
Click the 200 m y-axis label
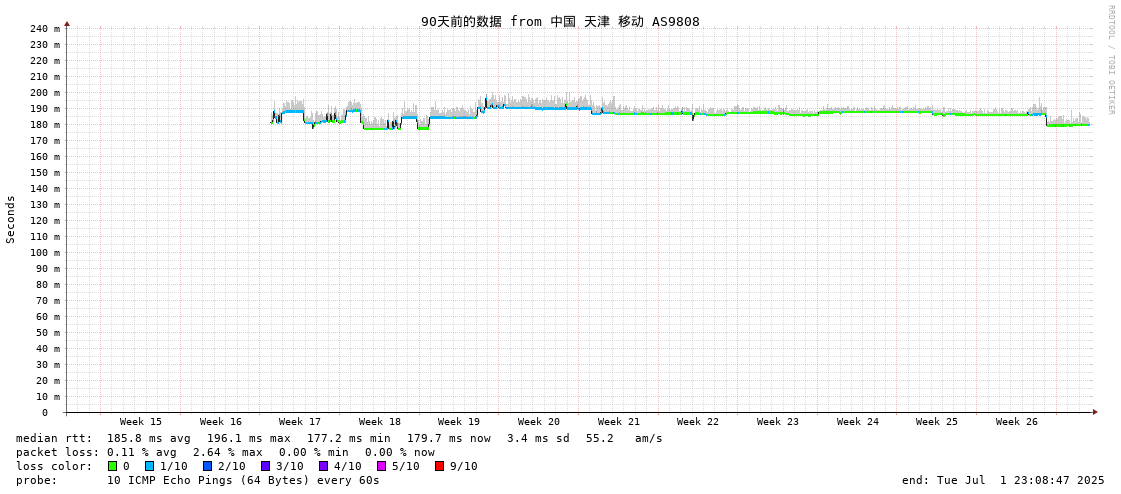point(46,93)
